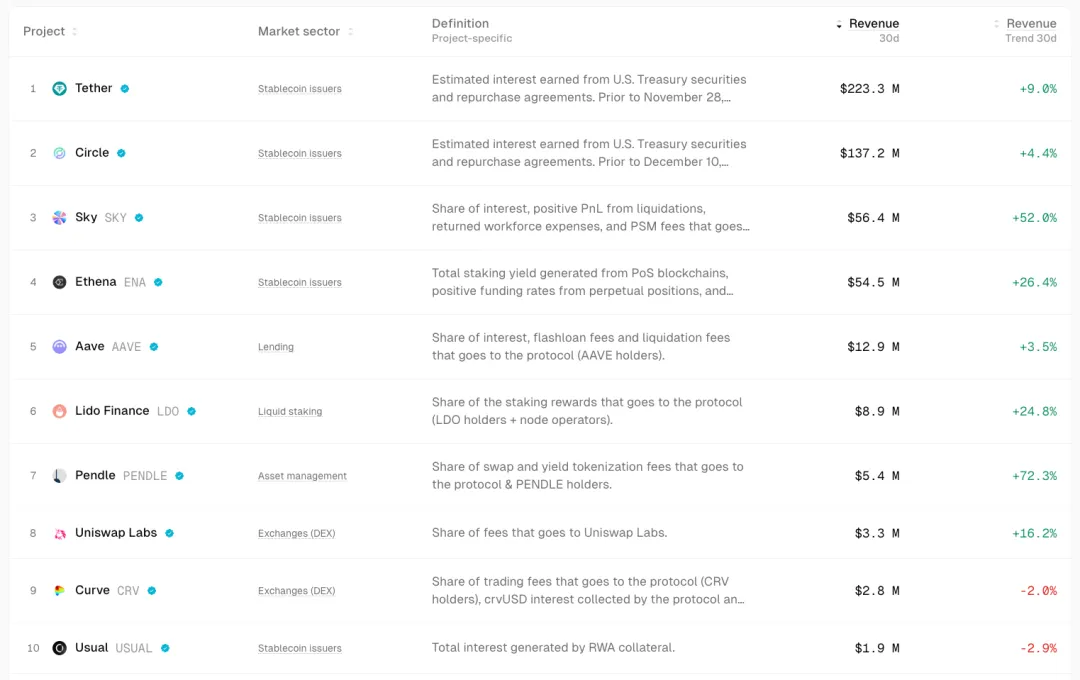
Task: Click the Uniswap Labs unicorn icon
Action: [x=60, y=534]
